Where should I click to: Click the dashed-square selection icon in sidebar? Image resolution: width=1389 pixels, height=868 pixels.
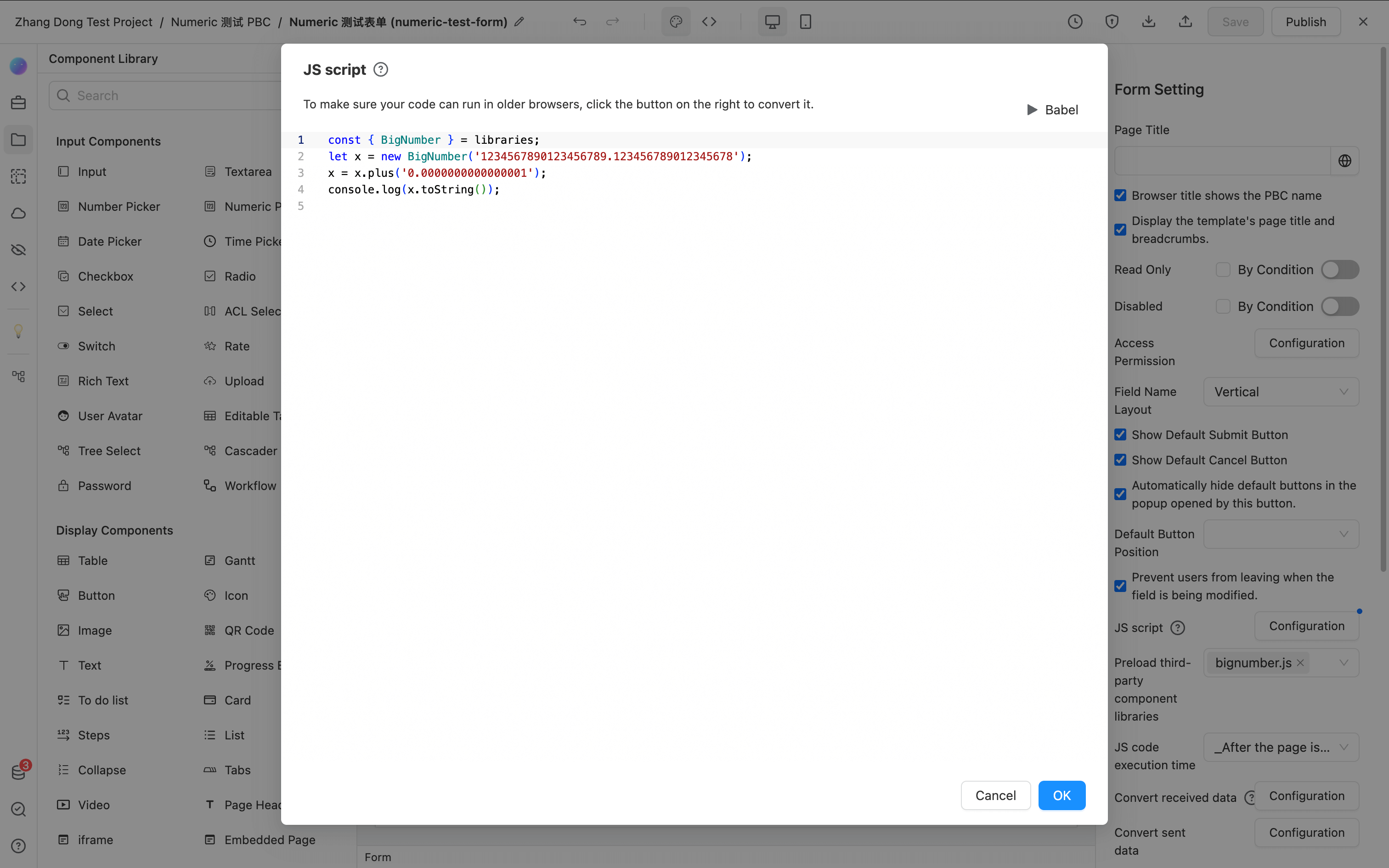(x=18, y=176)
